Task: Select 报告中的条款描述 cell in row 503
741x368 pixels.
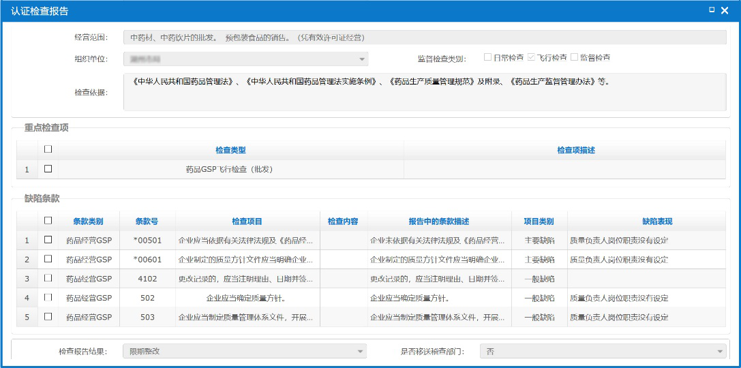Action: pos(439,317)
